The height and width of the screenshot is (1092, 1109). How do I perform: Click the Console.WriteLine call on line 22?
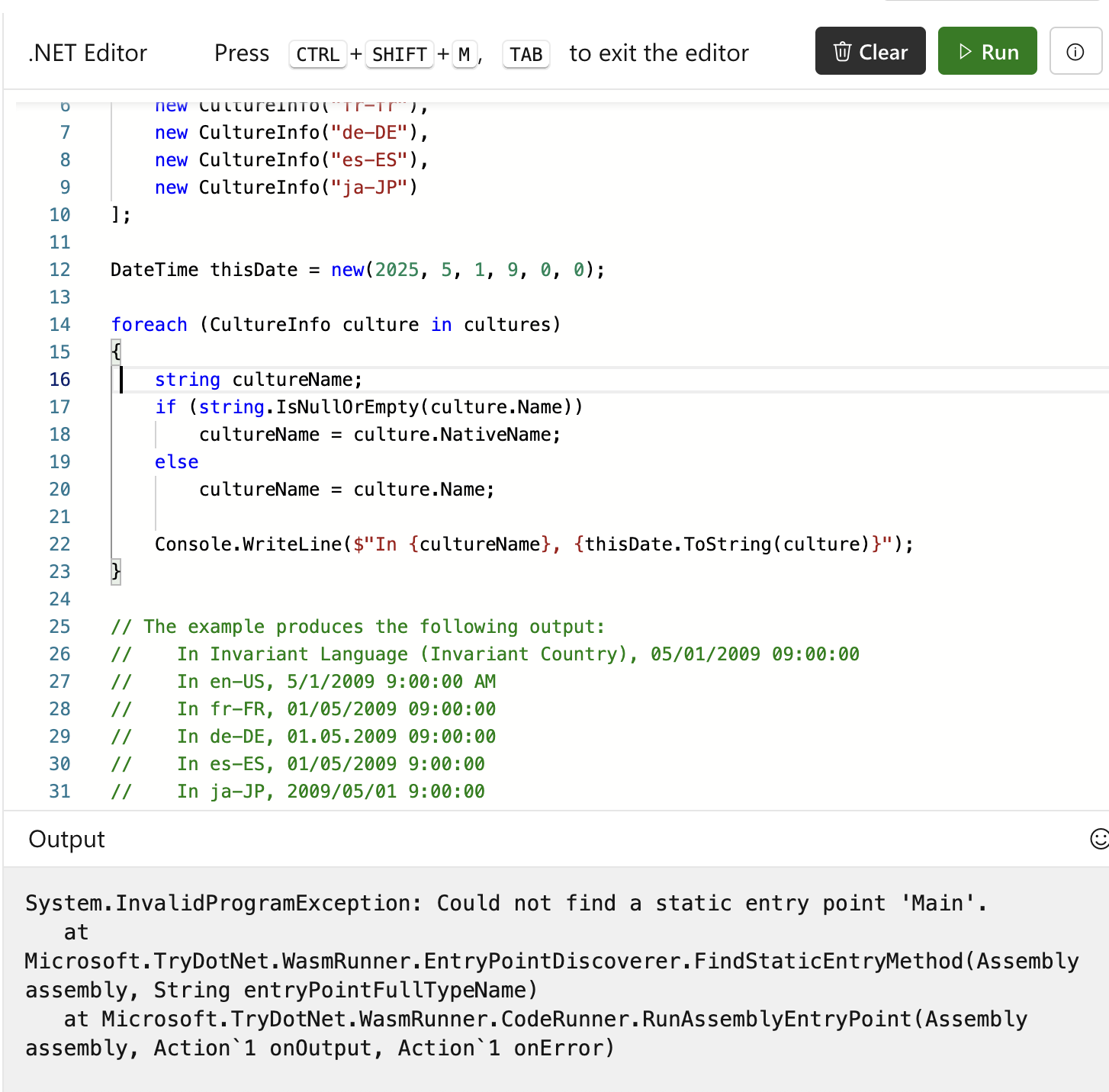coord(248,544)
